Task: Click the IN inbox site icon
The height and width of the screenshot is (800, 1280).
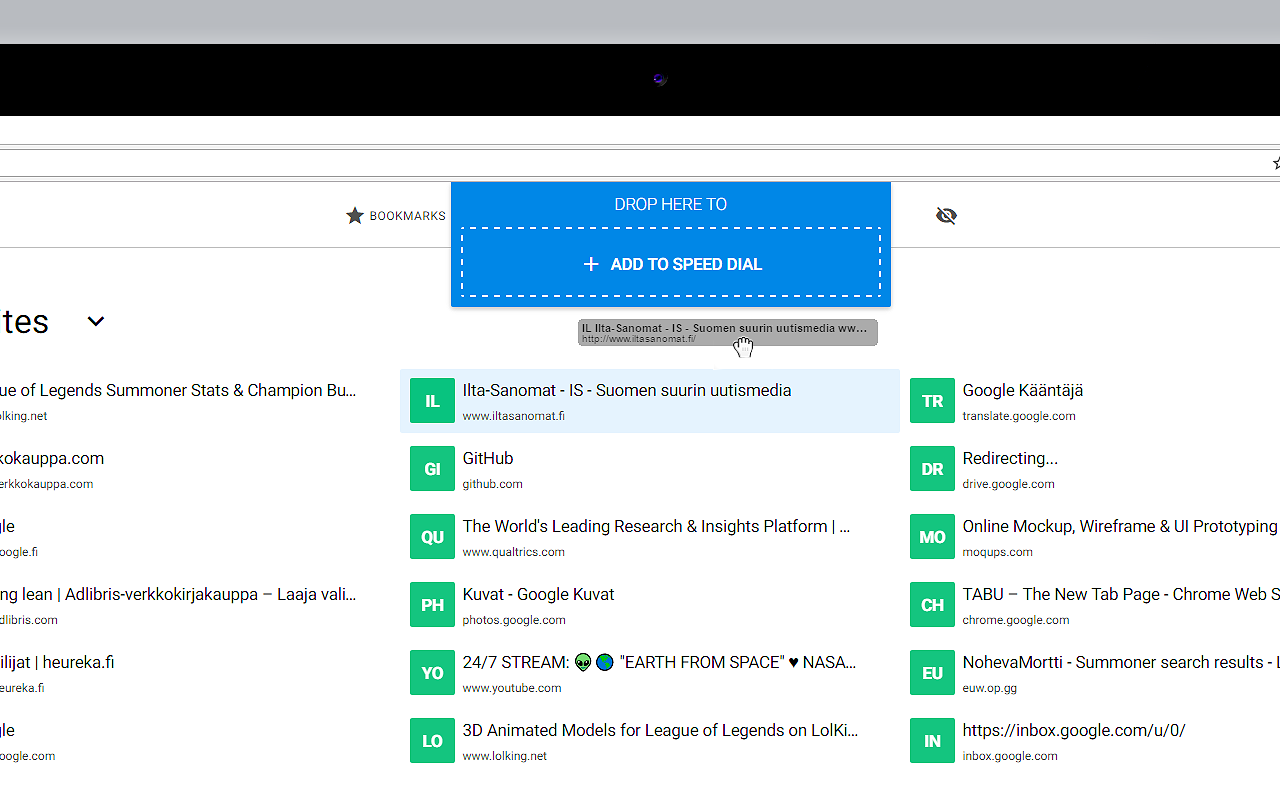Action: coord(932,741)
